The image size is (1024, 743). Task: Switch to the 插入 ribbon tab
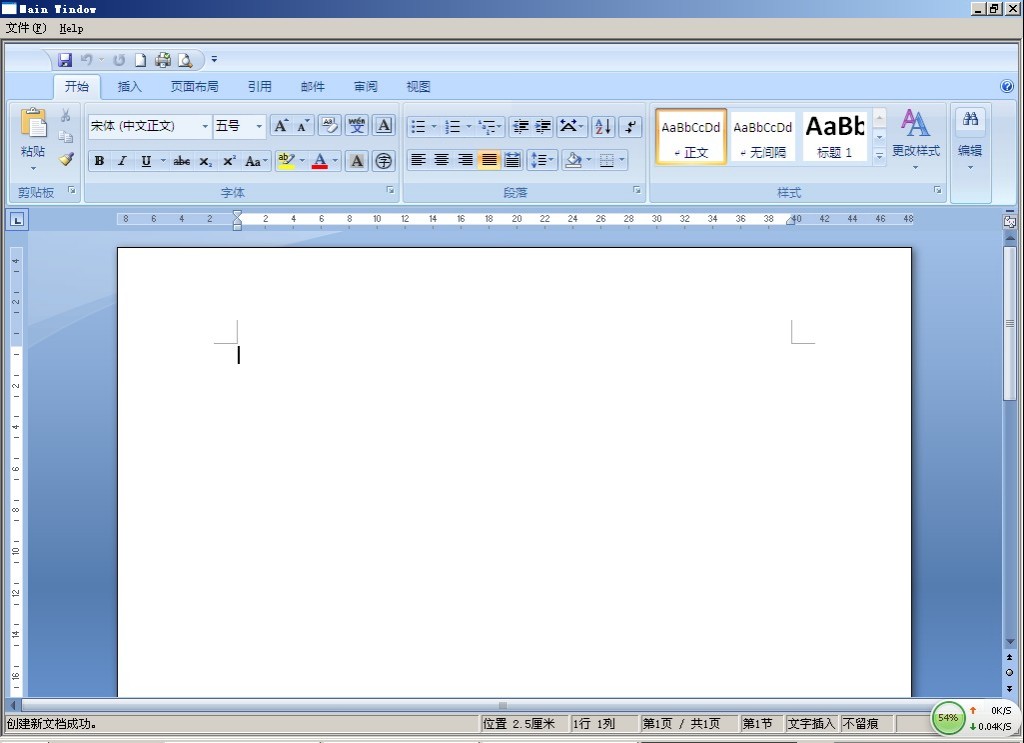point(130,87)
